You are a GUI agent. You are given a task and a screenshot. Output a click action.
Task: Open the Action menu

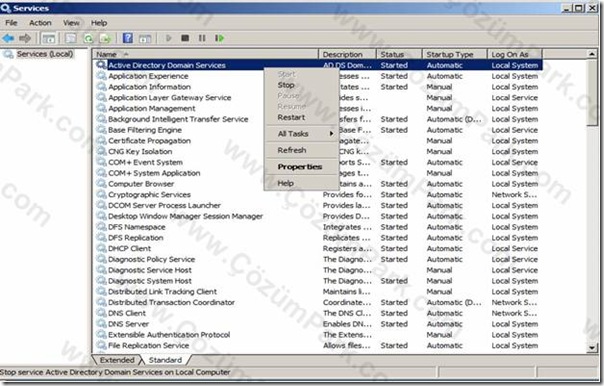tap(40, 23)
